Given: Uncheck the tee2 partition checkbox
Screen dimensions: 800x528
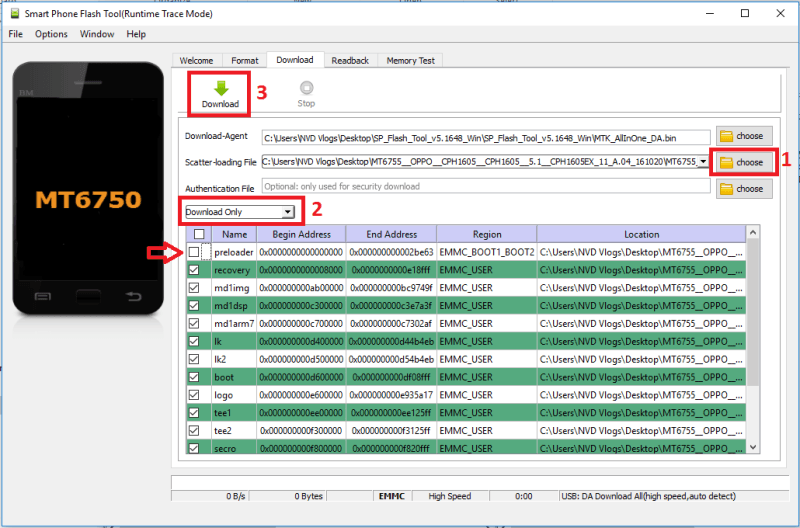Looking at the screenshot, I should pyautogui.click(x=194, y=431).
